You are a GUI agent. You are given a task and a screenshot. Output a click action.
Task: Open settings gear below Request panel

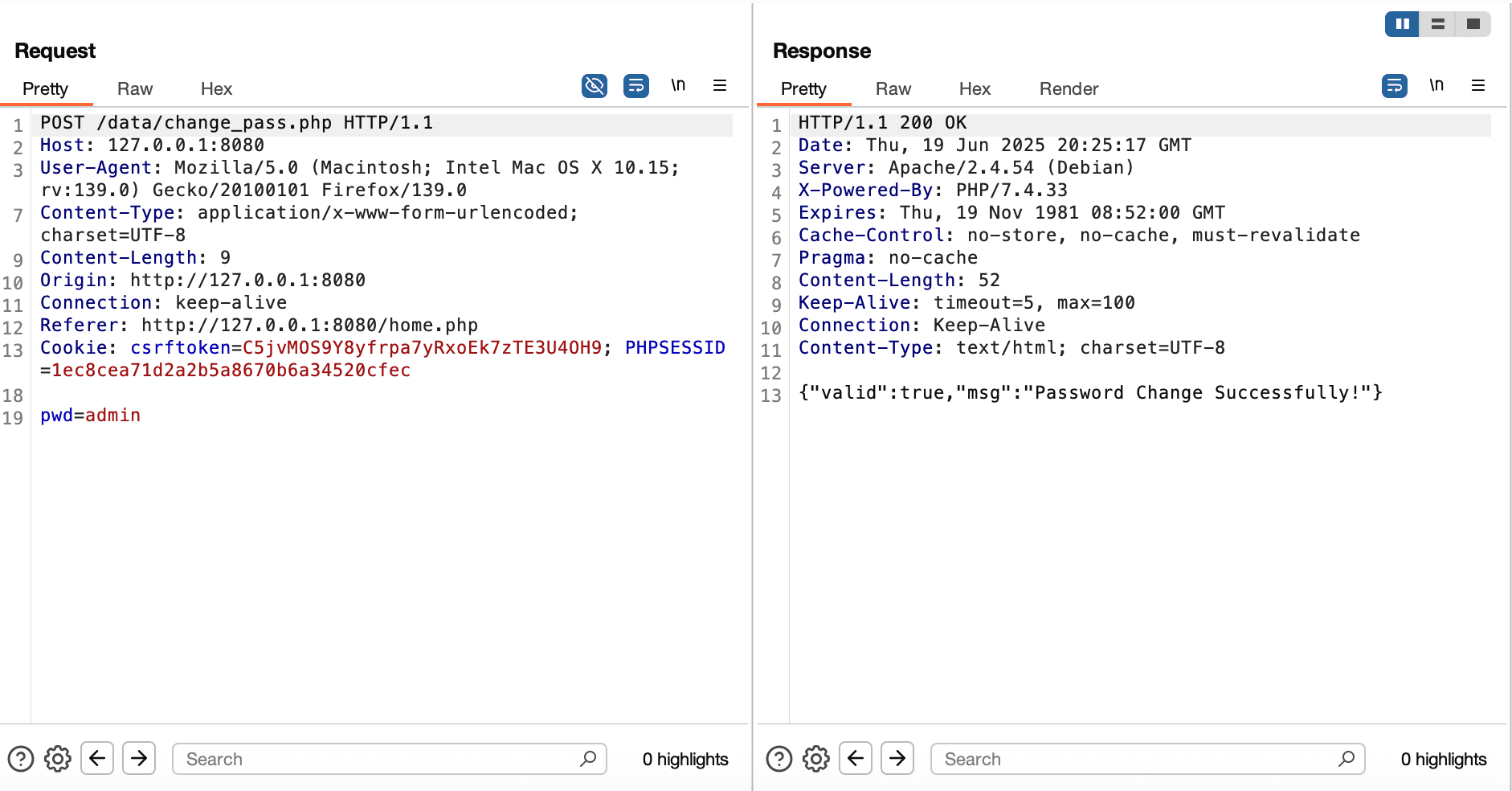[x=58, y=759]
